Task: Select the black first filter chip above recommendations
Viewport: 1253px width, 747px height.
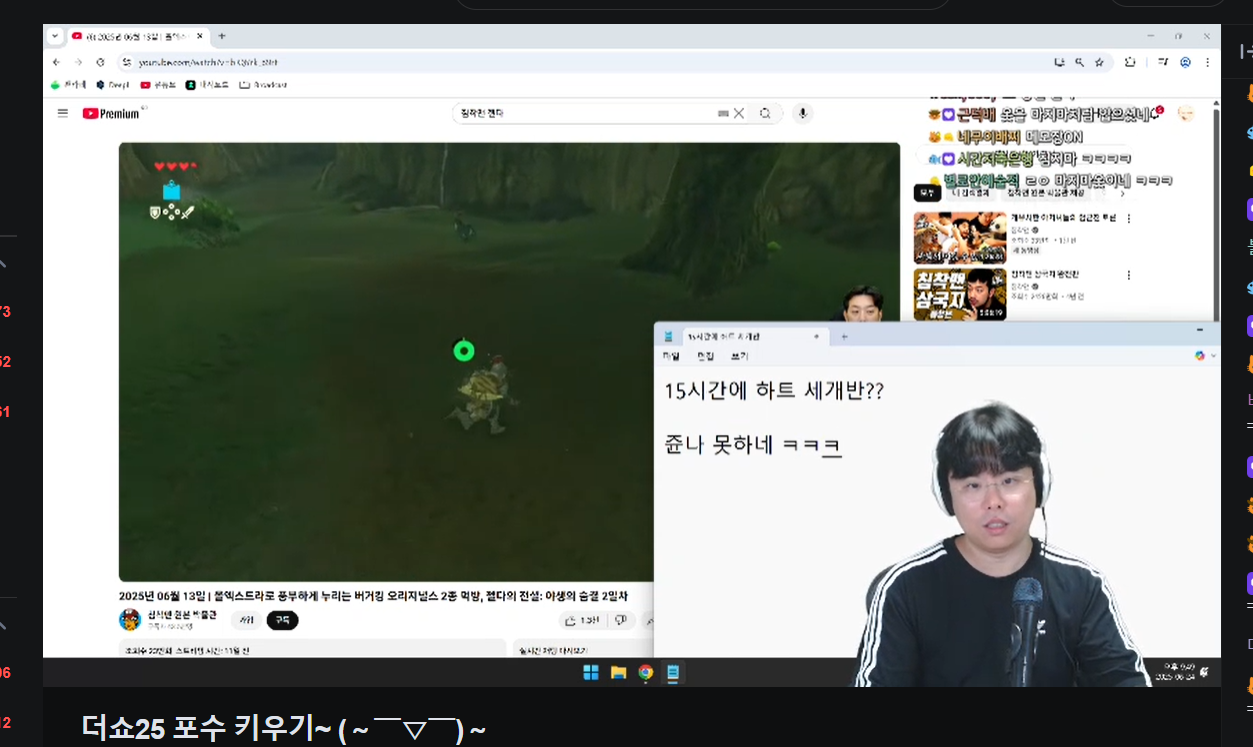Action: (x=927, y=192)
